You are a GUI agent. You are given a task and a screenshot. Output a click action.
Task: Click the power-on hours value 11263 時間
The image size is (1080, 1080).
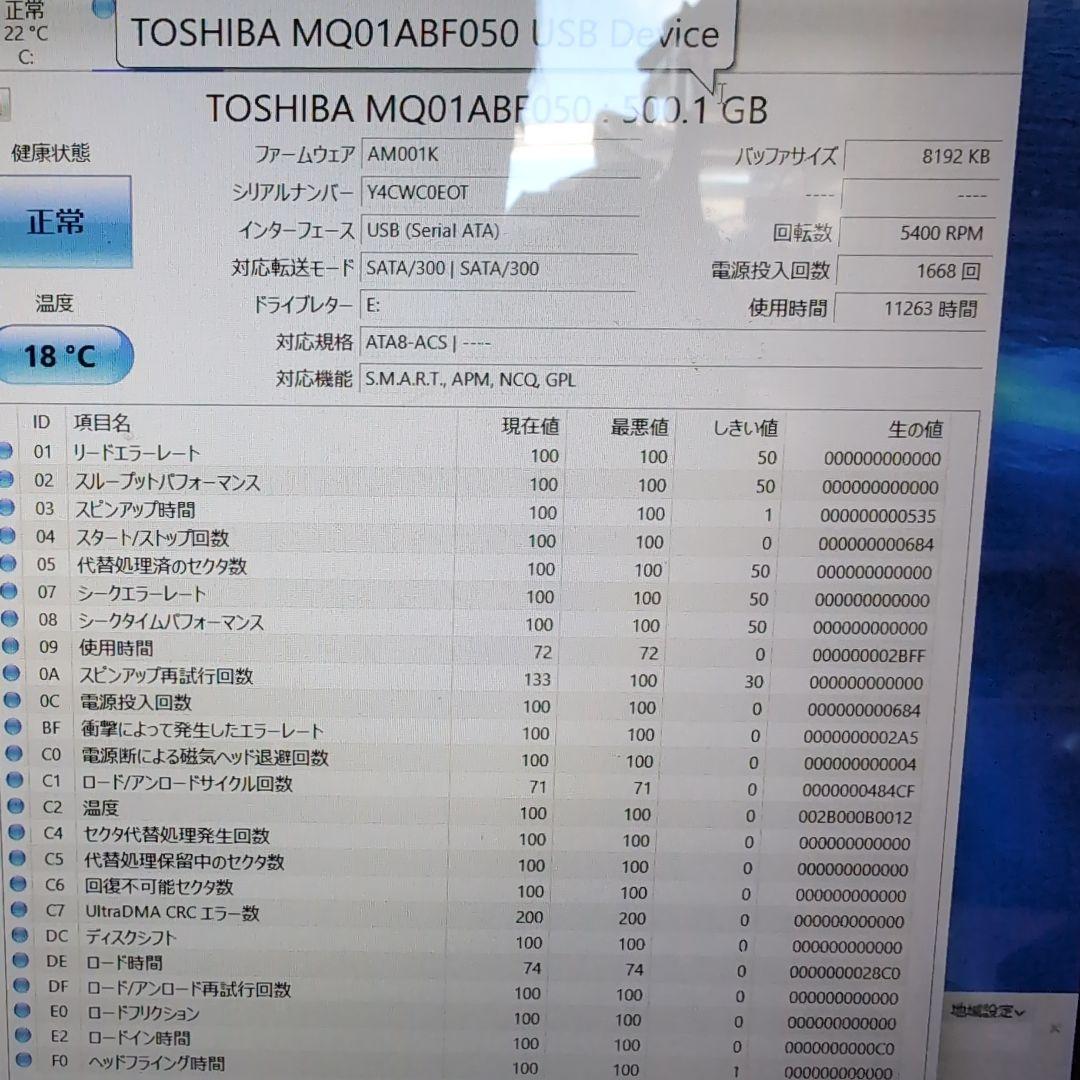click(x=910, y=309)
